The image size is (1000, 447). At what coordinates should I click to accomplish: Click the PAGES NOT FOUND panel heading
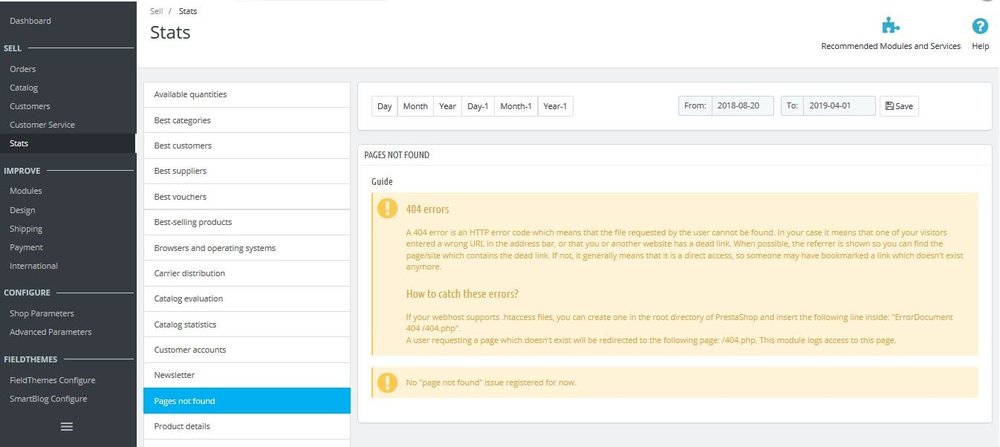click(397, 155)
